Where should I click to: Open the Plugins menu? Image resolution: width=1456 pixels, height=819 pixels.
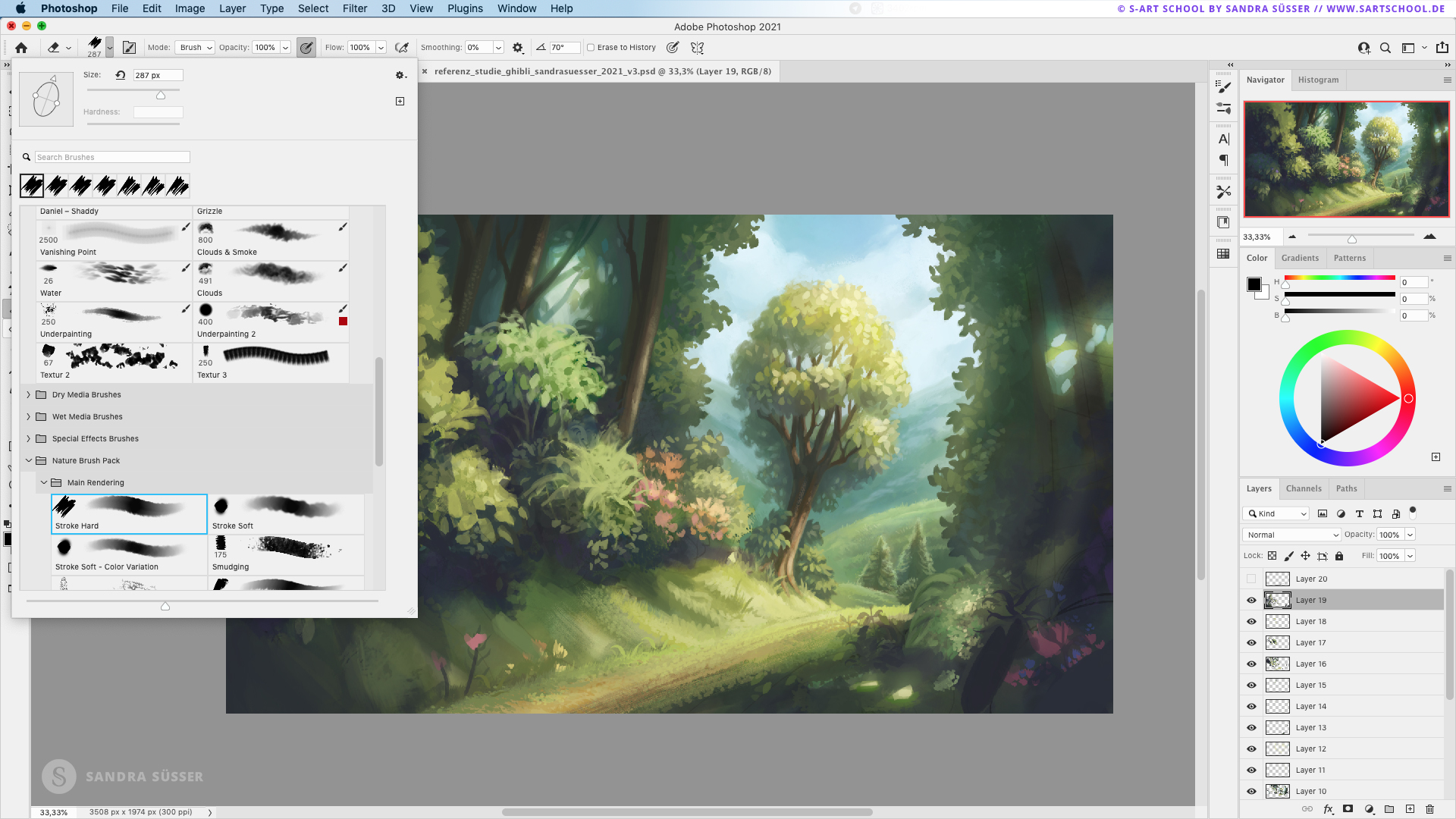click(465, 8)
